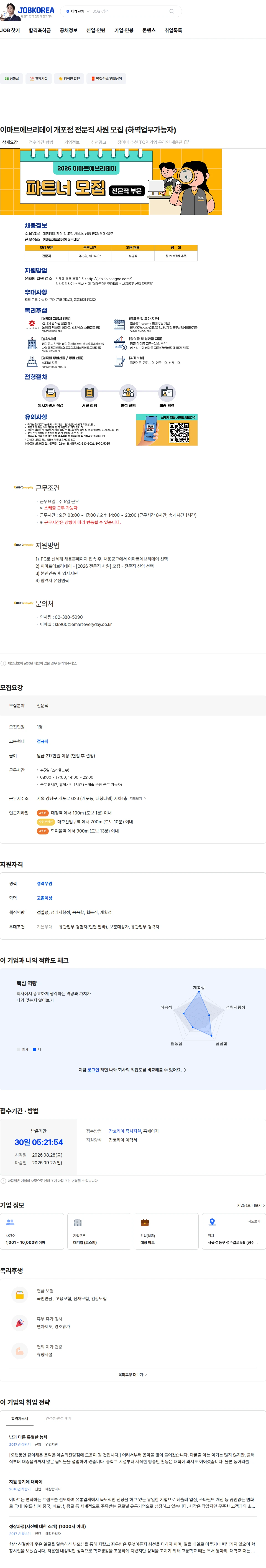Screen dimensions: 266x1568
Task: Switch to the 추천공고 tab
Action: tap(98, 142)
